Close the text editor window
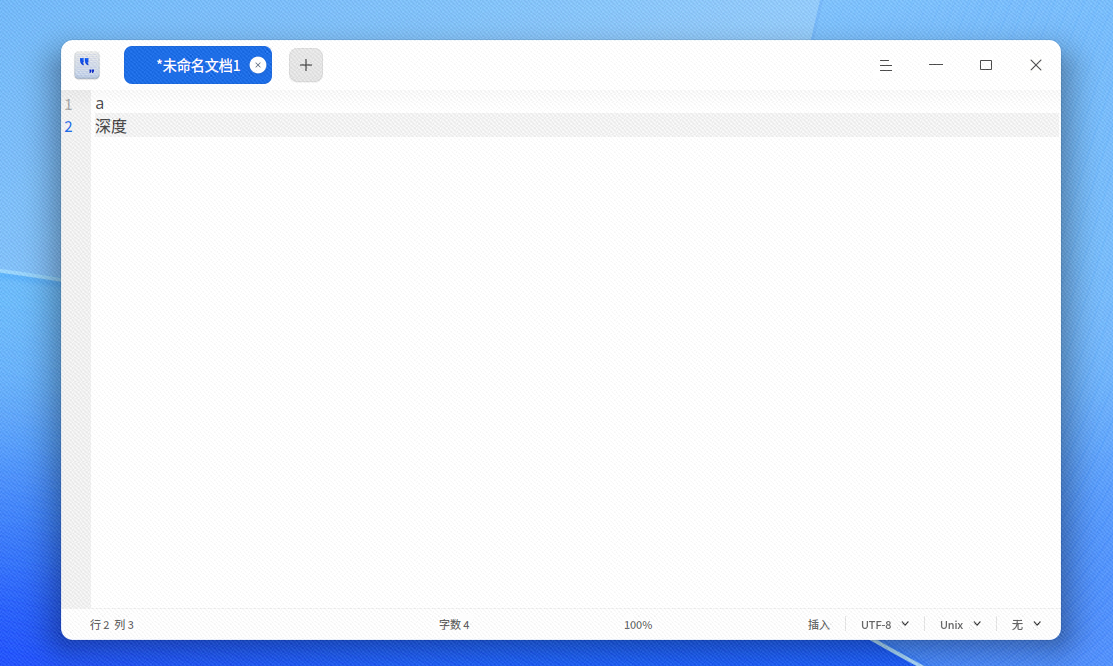The image size is (1113, 666). (1036, 65)
